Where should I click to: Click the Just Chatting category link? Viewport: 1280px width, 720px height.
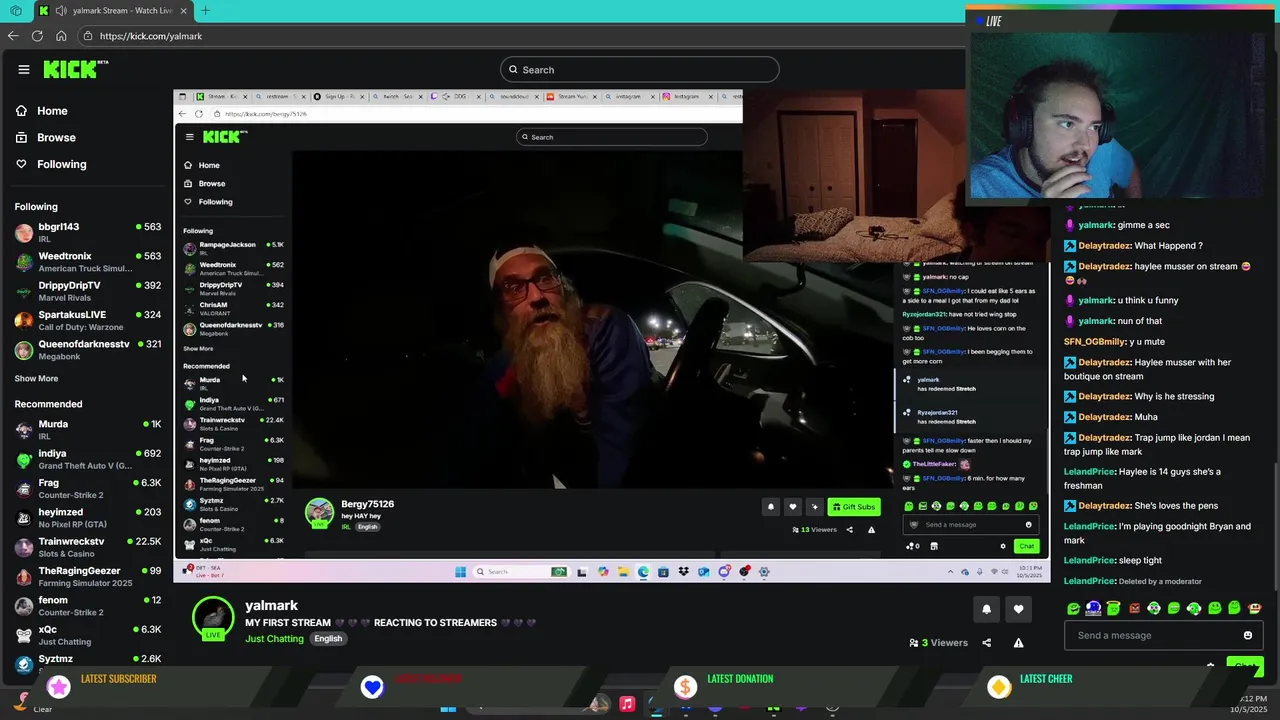pyautogui.click(x=274, y=639)
